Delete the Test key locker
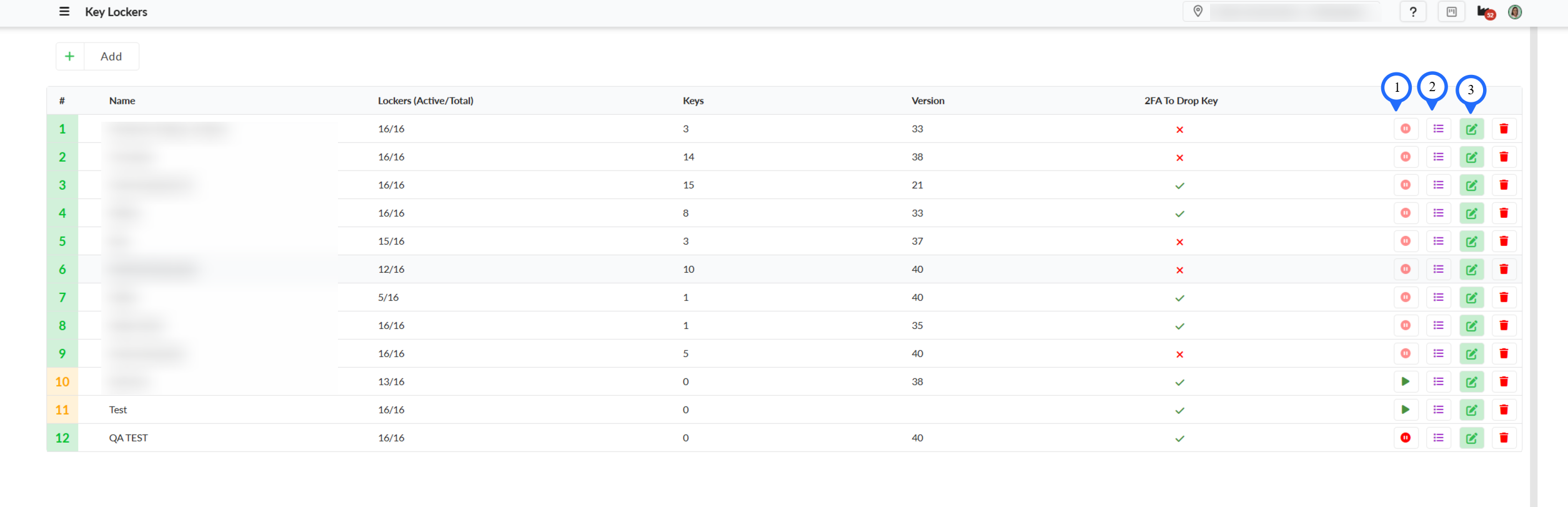The image size is (1568, 507). 1504,410
